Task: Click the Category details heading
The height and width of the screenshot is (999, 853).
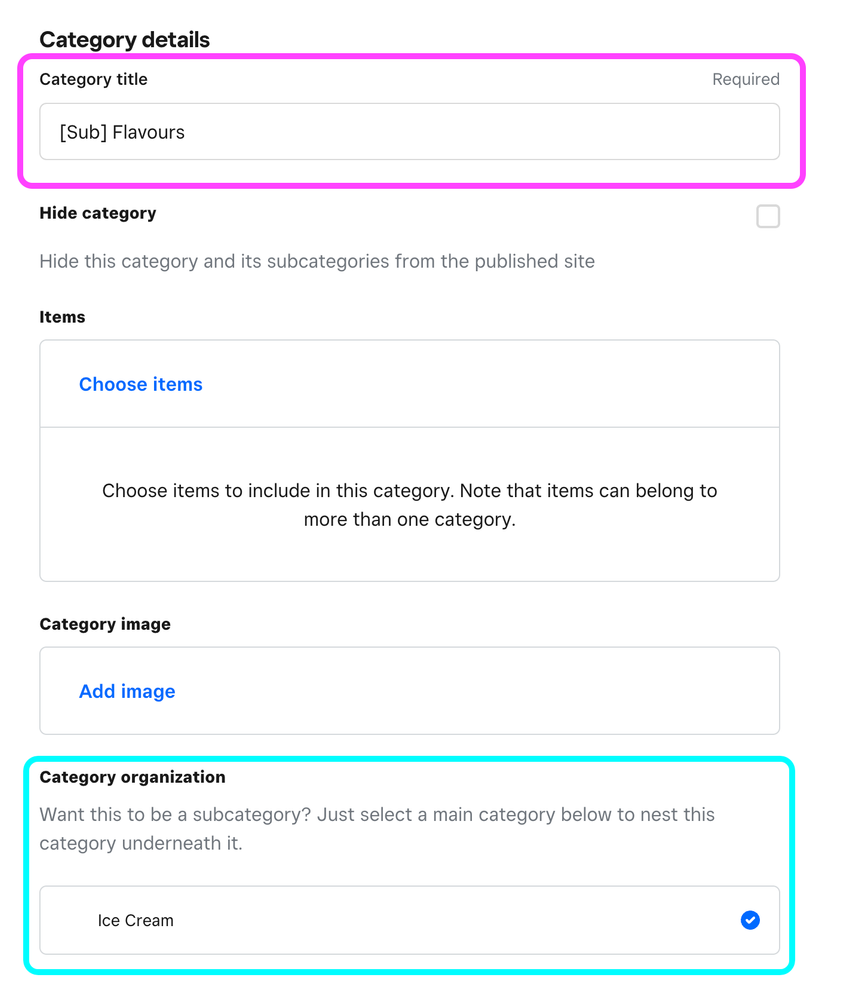Action: point(125,40)
